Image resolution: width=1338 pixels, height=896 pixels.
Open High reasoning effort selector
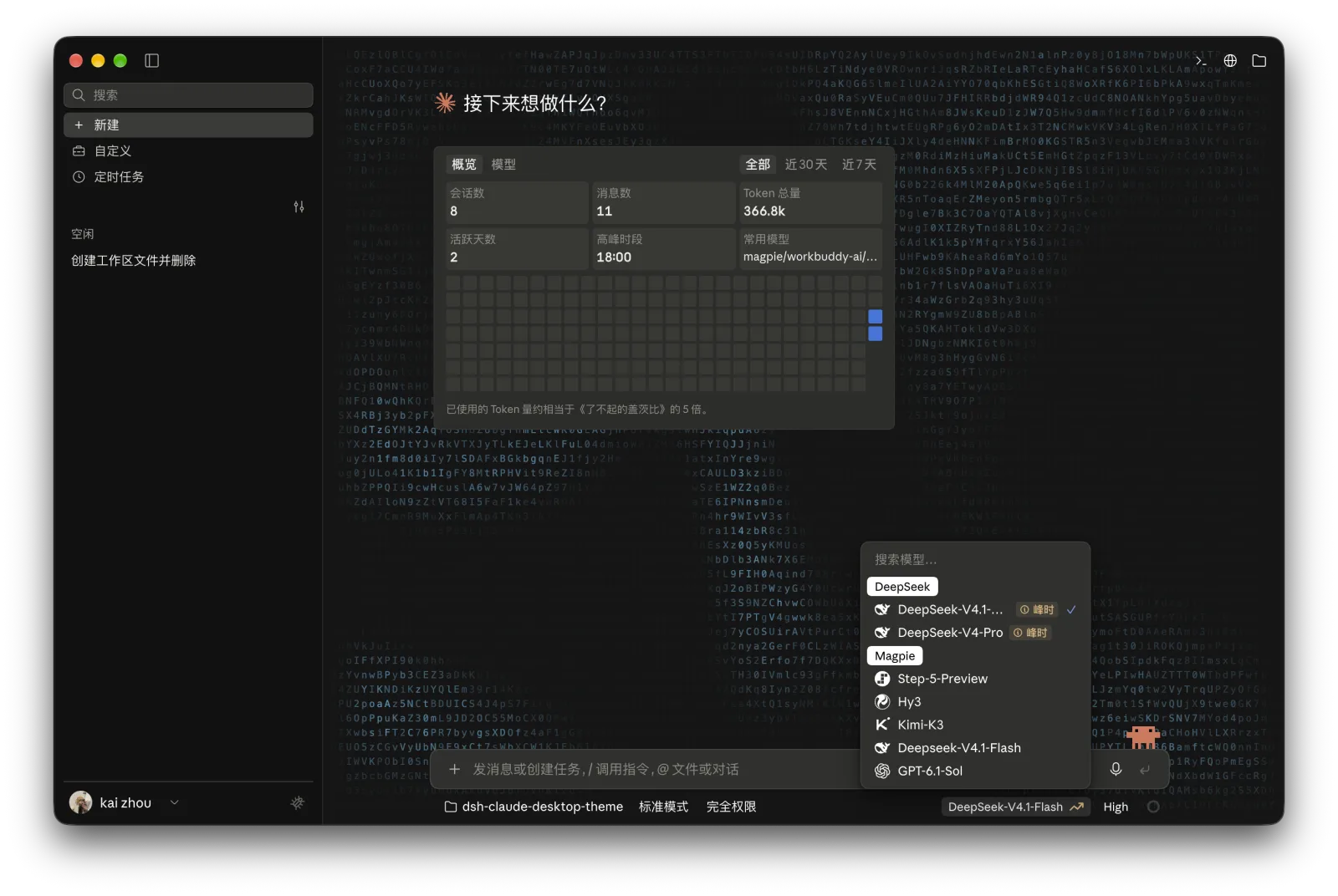click(x=1116, y=807)
